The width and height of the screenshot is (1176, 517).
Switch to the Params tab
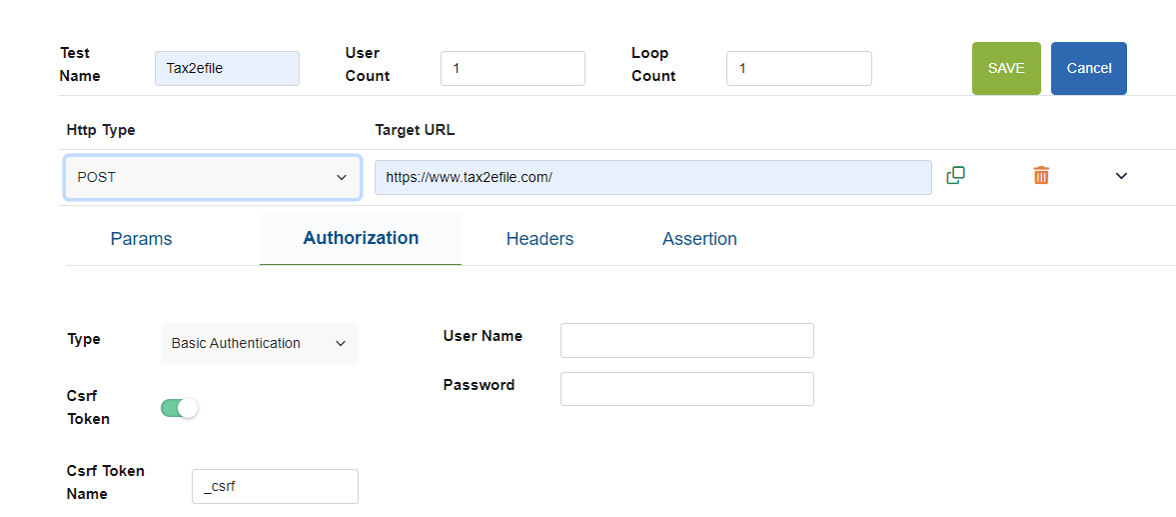141,239
